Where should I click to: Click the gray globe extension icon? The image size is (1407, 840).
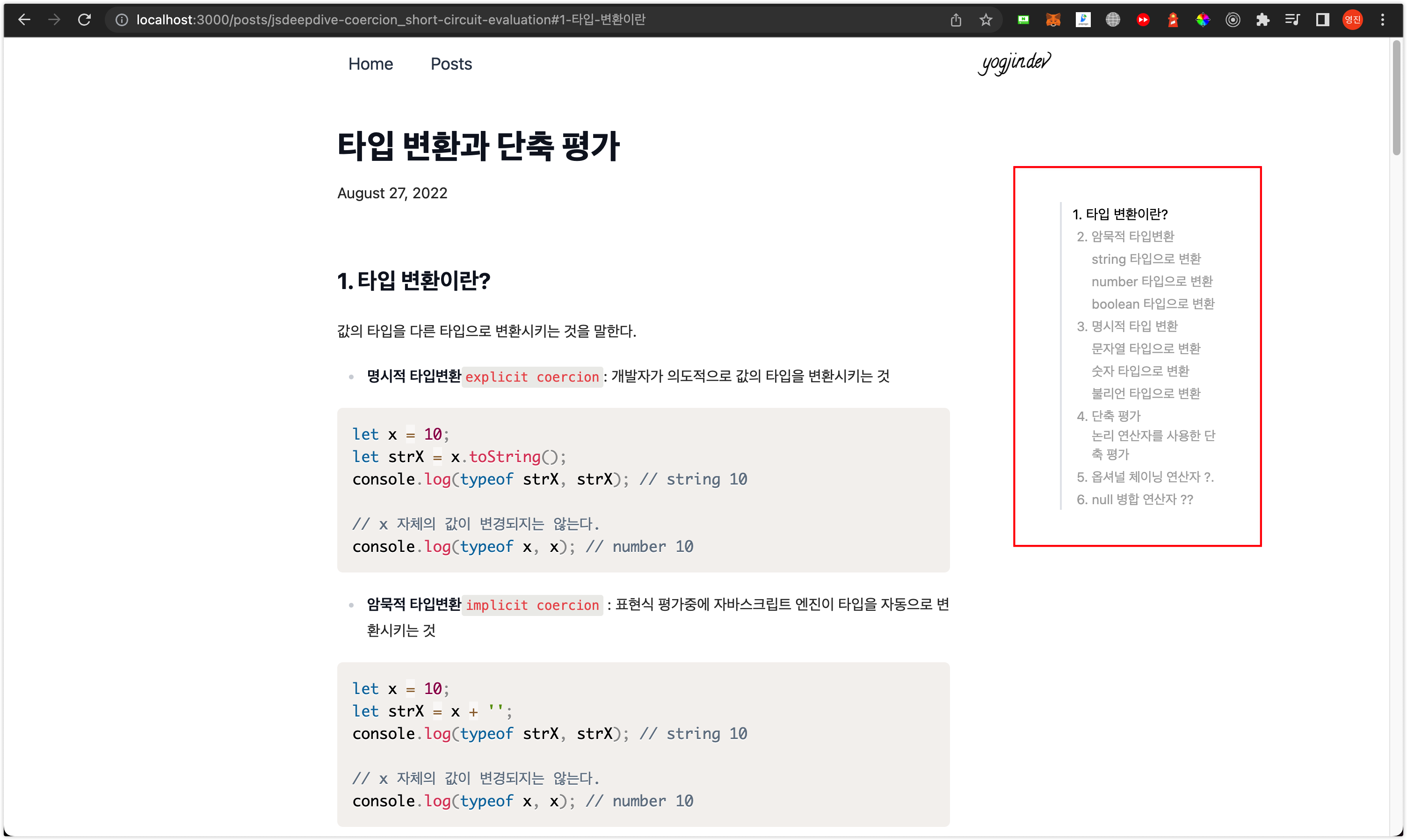point(1113,20)
